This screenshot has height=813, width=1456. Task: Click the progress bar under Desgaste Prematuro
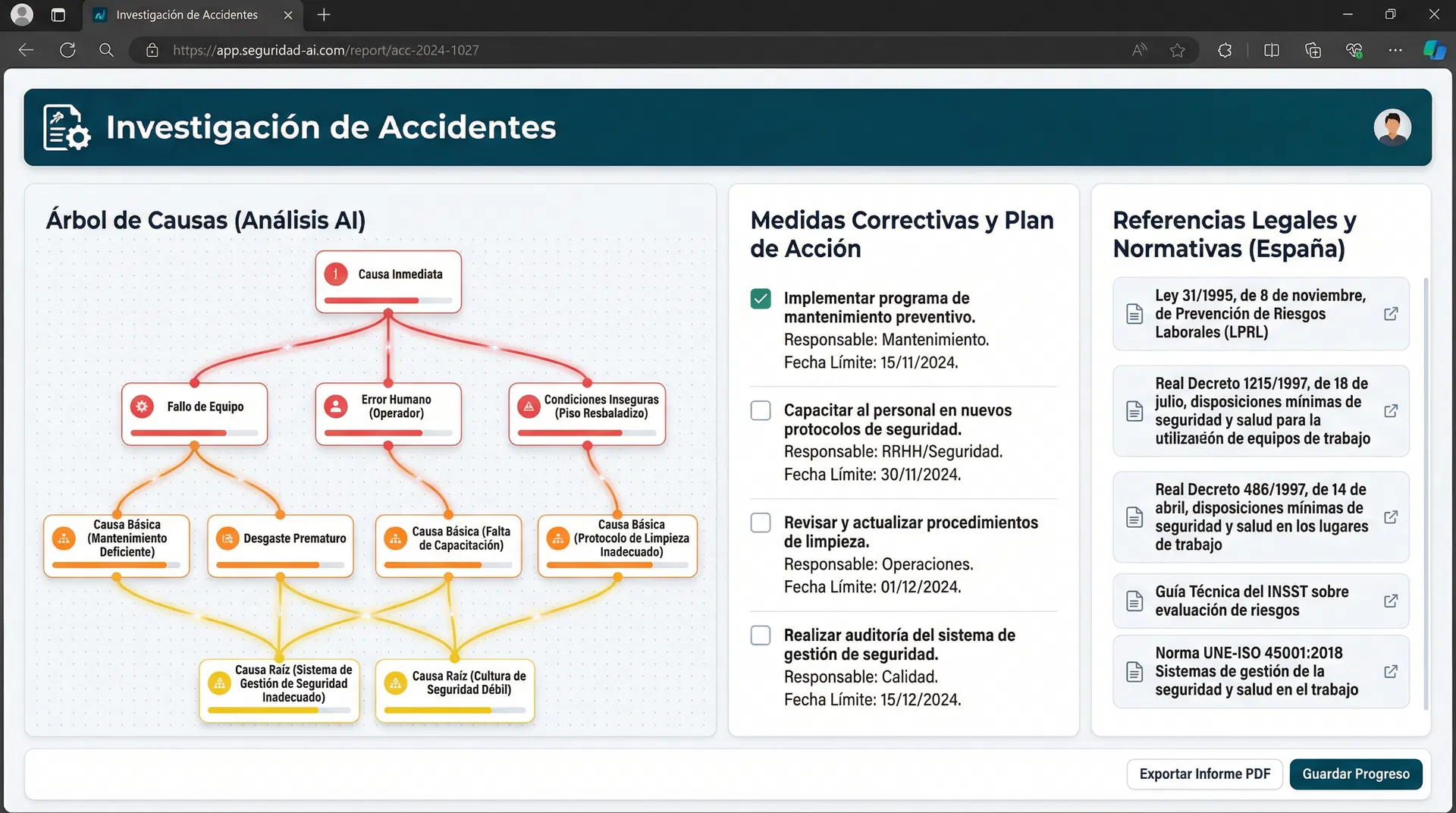pyautogui.click(x=280, y=563)
